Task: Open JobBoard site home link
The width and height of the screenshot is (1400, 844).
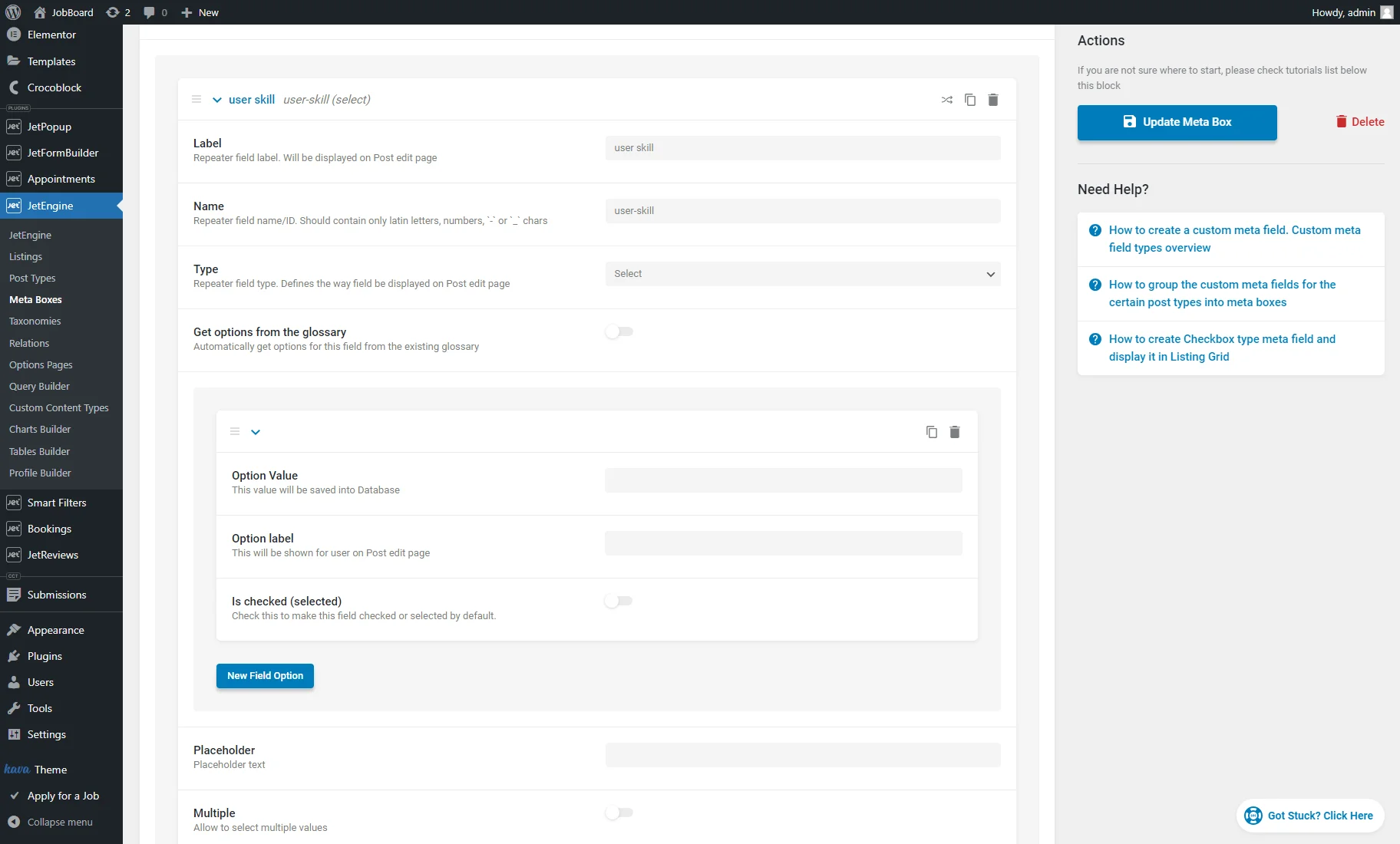Action: tap(64, 12)
